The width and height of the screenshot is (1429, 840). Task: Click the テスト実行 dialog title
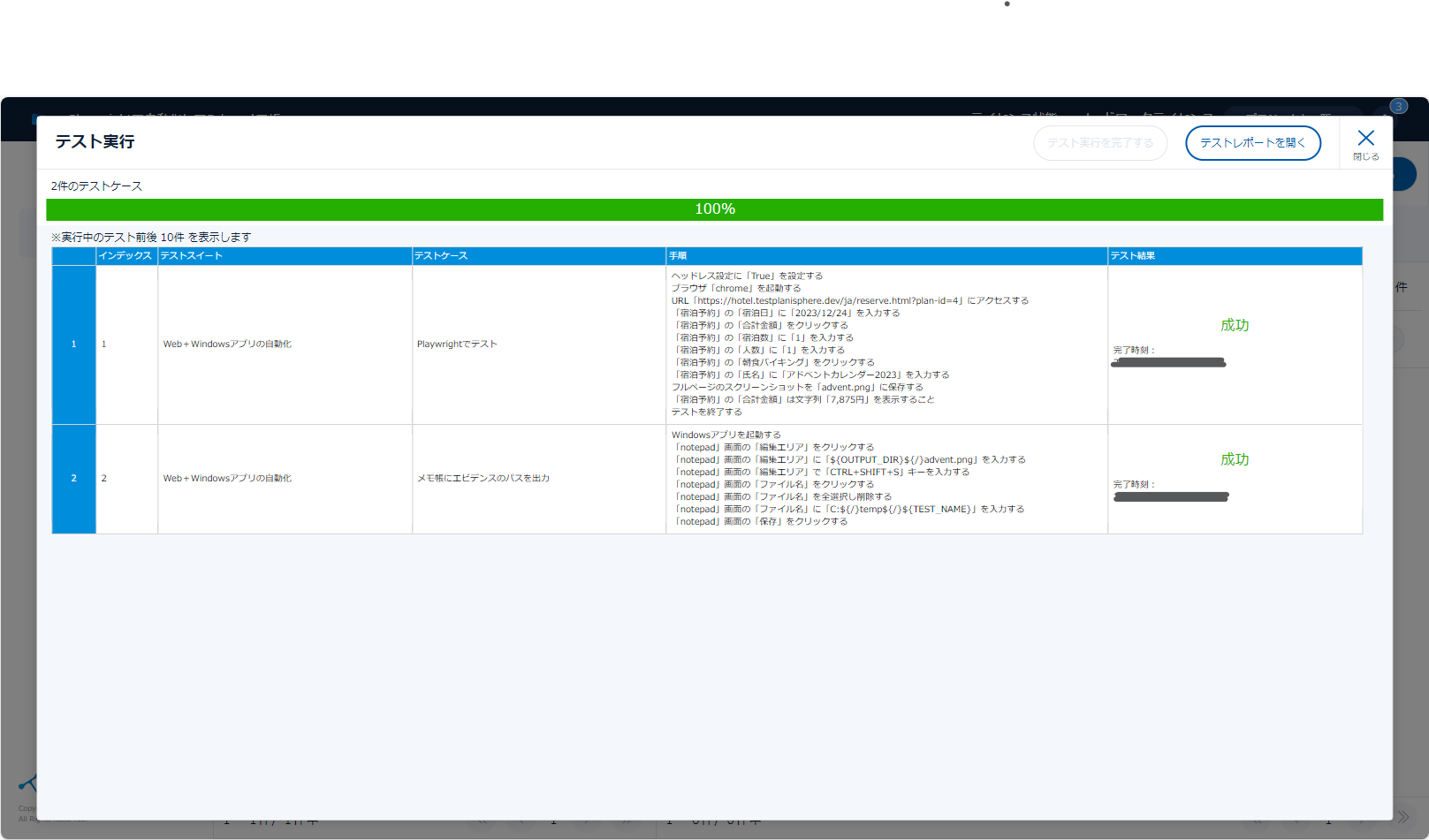[x=95, y=142]
